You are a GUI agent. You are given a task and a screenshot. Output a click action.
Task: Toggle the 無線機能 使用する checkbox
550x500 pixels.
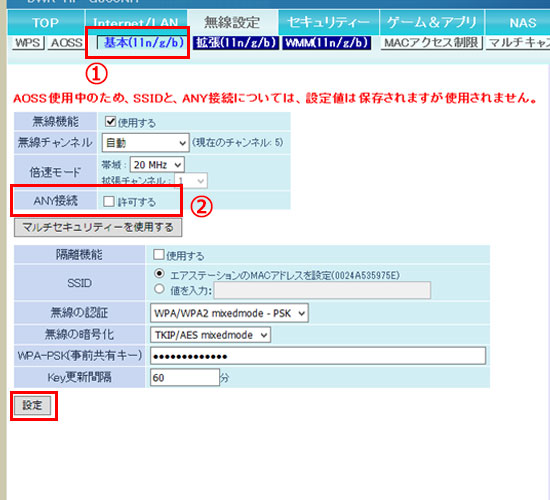pyautogui.click(x=110, y=122)
